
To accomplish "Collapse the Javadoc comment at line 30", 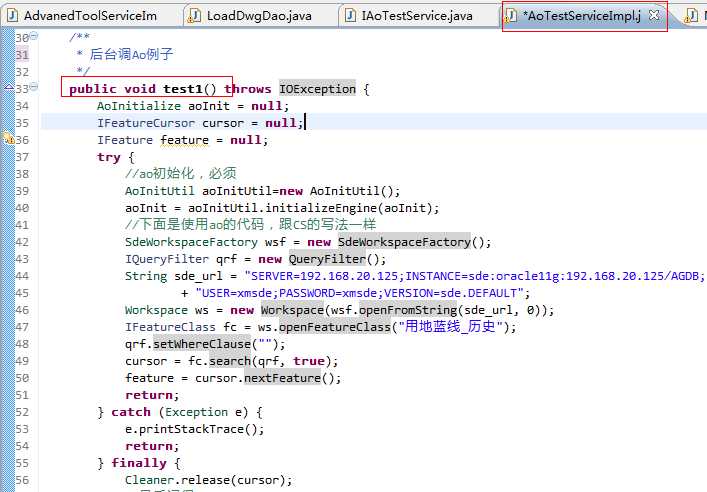I will (x=34, y=36).
